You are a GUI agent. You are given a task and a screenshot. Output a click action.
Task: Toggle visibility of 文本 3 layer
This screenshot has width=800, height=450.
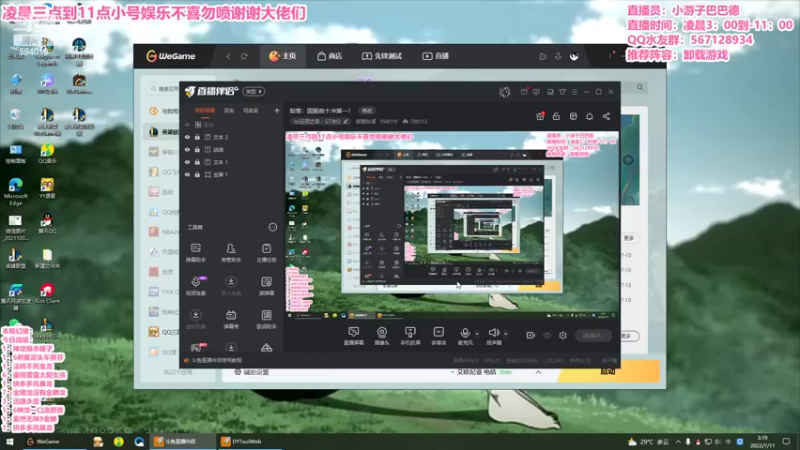click(x=187, y=137)
